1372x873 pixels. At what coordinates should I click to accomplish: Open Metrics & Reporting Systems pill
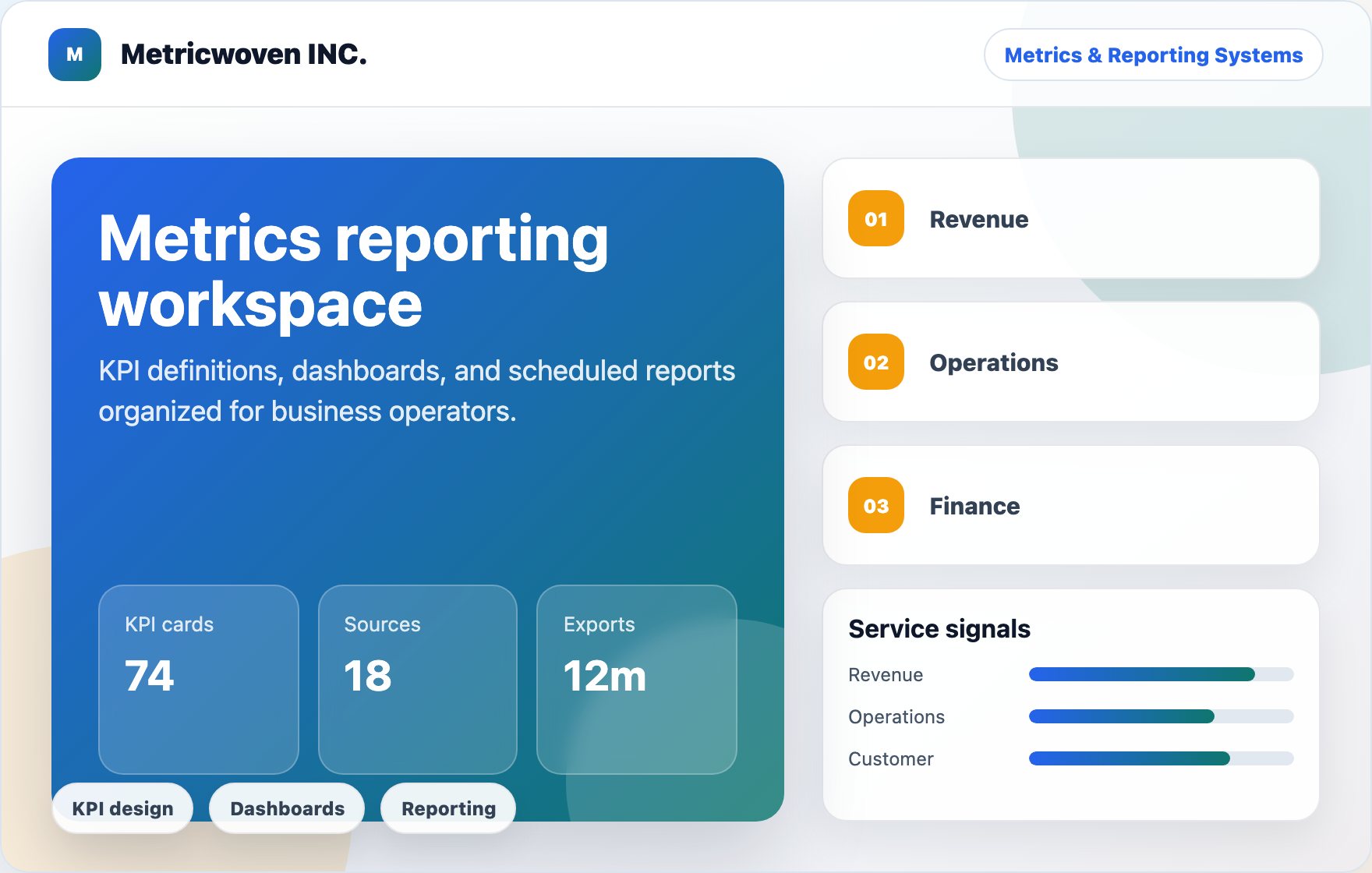[x=1153, y=55]
